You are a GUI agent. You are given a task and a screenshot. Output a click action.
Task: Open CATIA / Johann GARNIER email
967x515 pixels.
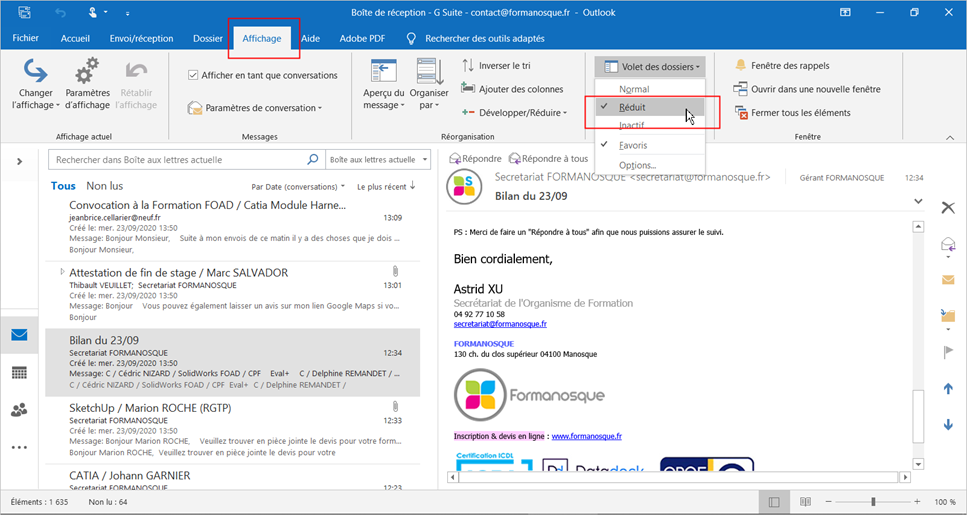pos(233,479)
